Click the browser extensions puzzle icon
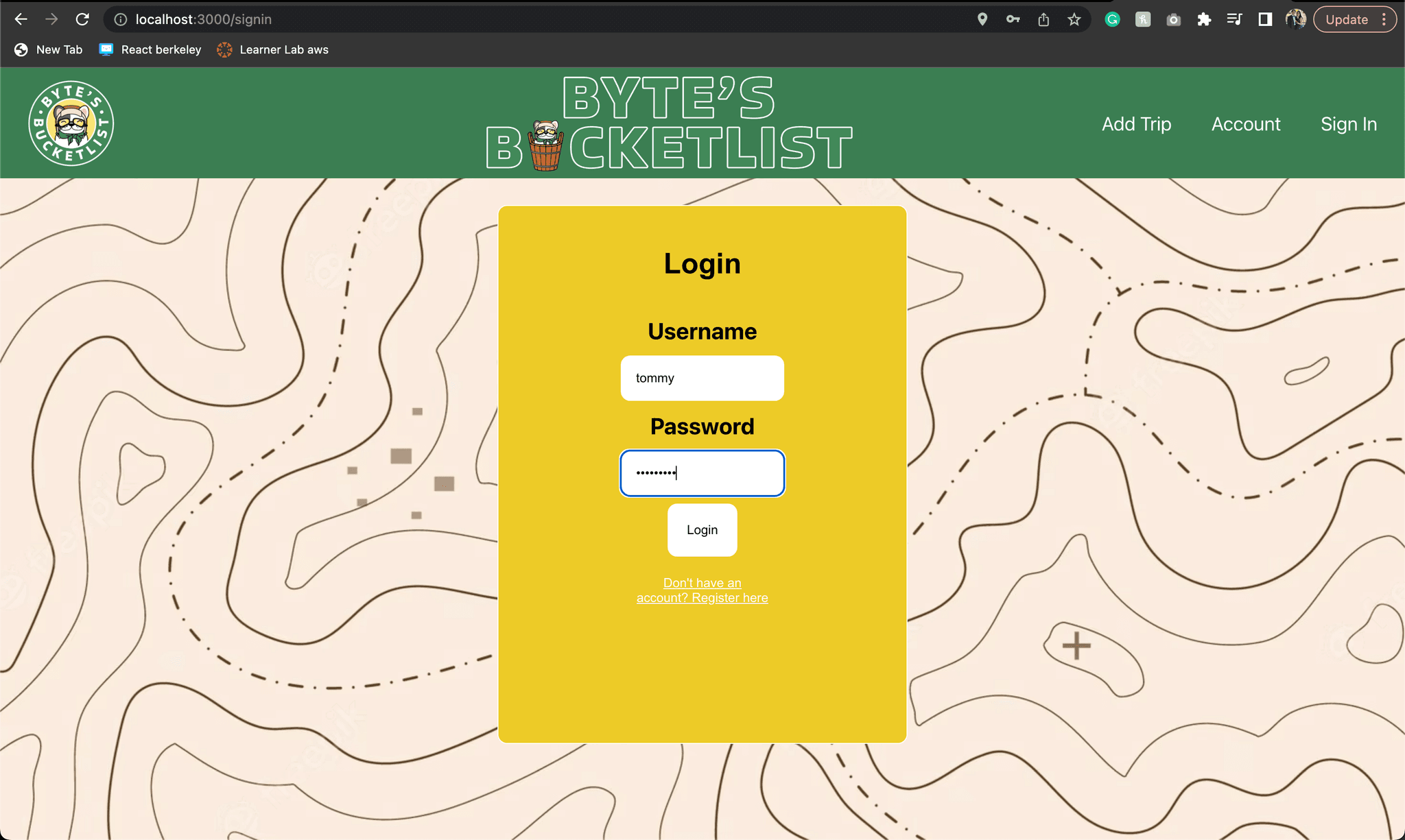The width and height of the screenshot is (1405, 840). 1204,19
